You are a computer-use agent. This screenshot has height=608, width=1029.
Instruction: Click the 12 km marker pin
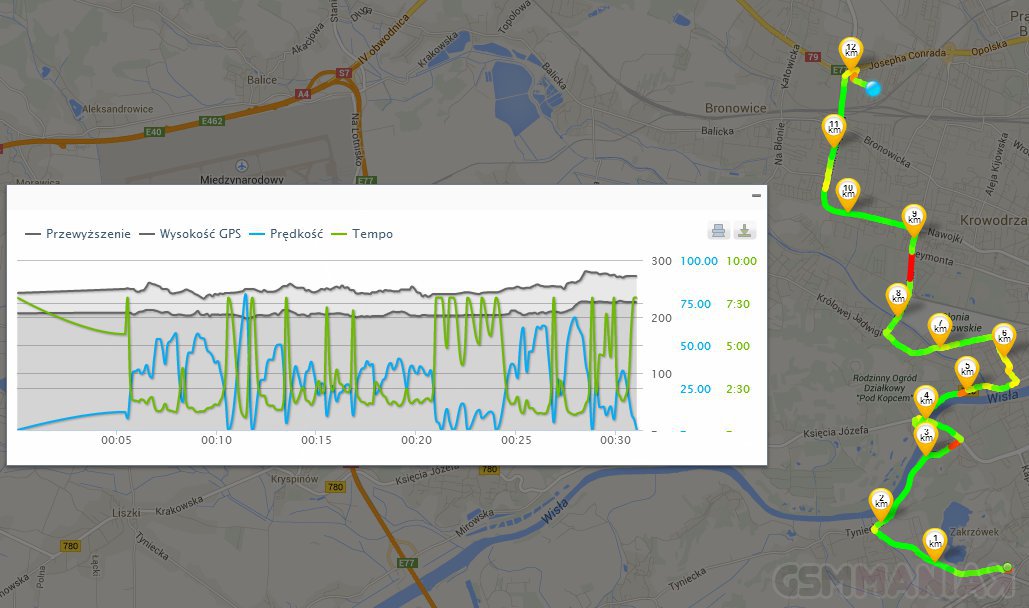(x=851, y=51)
